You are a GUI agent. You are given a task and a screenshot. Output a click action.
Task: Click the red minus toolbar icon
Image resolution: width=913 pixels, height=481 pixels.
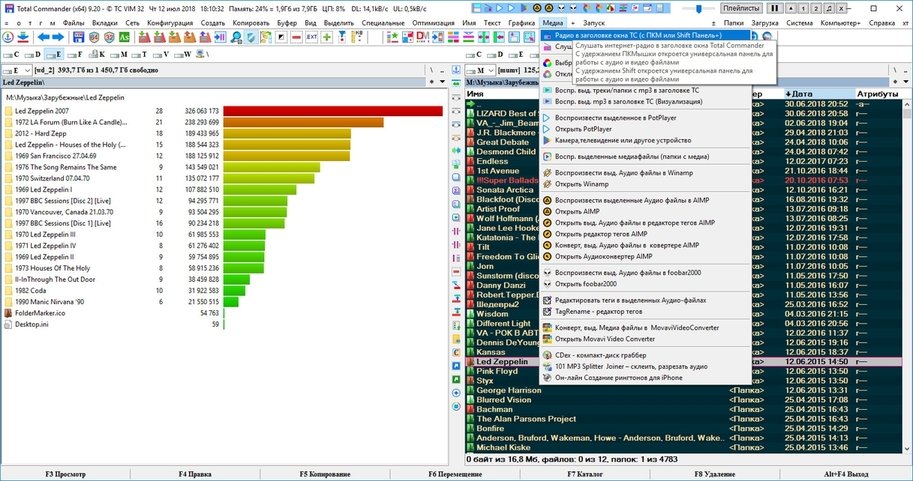(296, 37)
